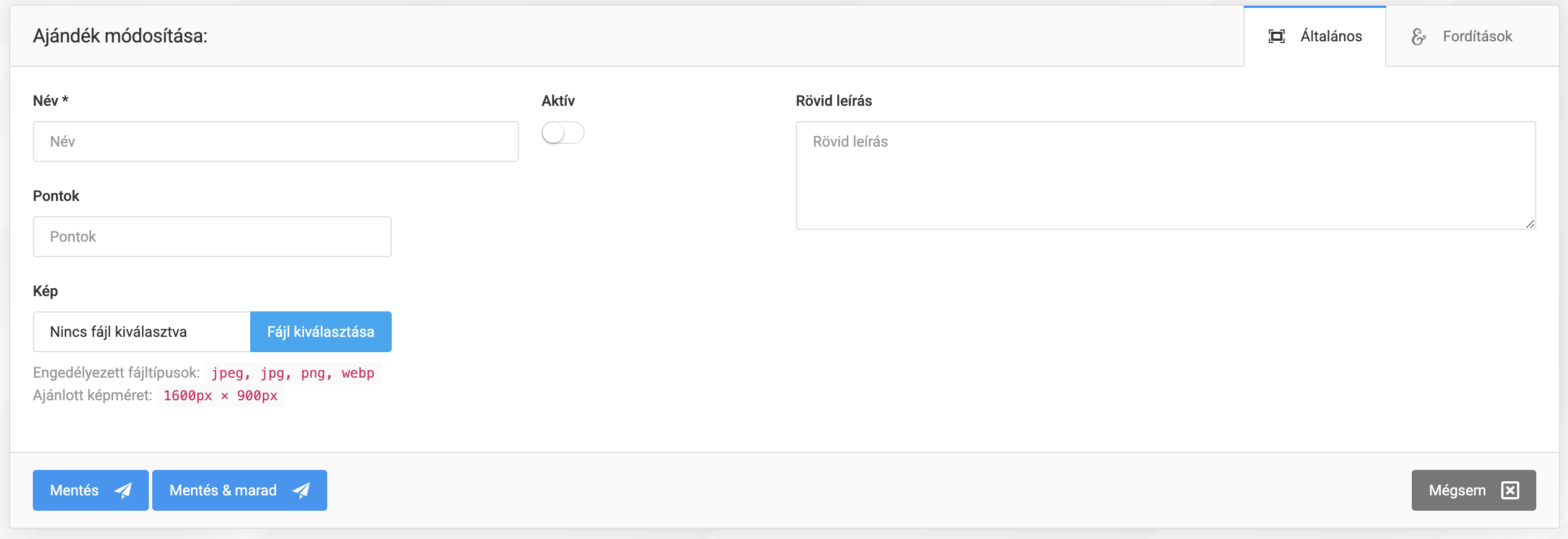Click the Fájl kiválasztása button

point(320,332)
